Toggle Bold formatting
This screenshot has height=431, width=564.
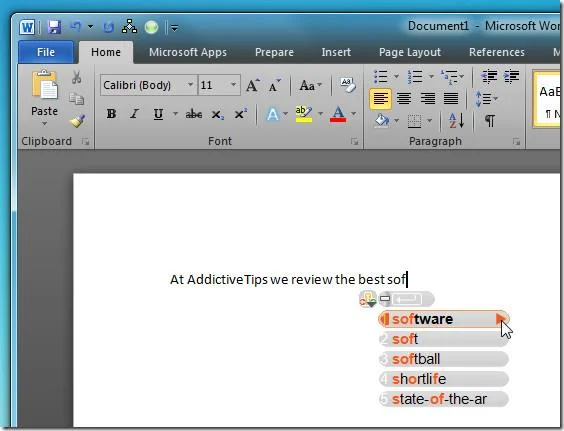pyautogui.click(x=111, y=114)
